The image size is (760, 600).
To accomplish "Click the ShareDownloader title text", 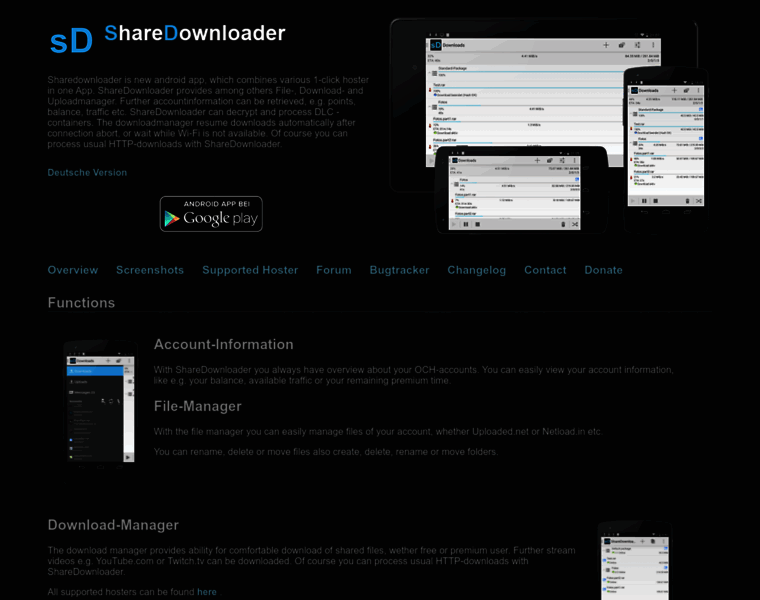I will click(x=194, y=33).
